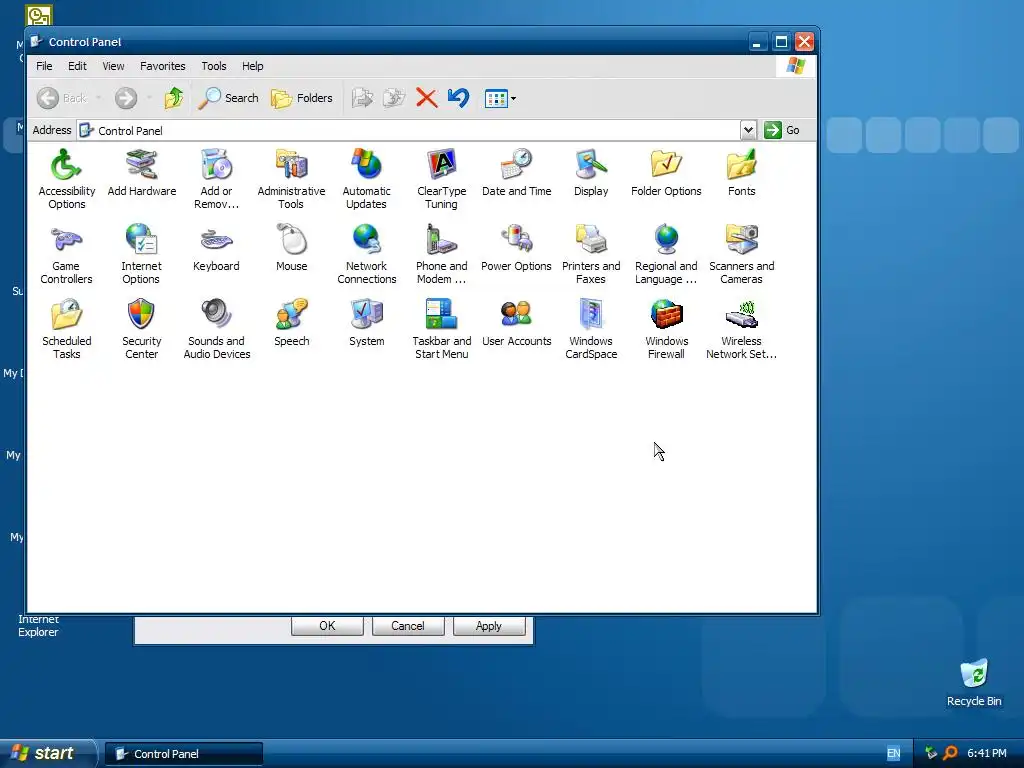The height and width of the screenshot is (768, 1024).
Task: Open Windows Firewall icon
Action: pos(666,328)
